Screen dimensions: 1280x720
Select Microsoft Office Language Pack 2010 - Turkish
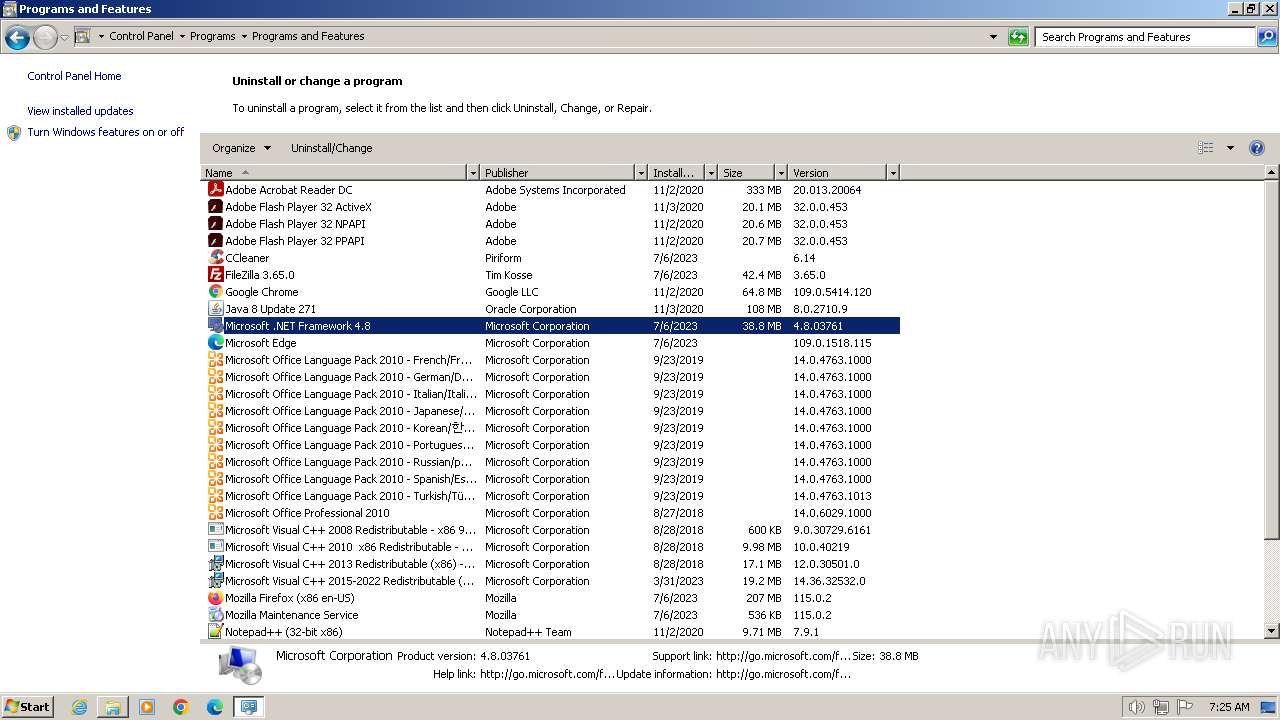(553, 495)
